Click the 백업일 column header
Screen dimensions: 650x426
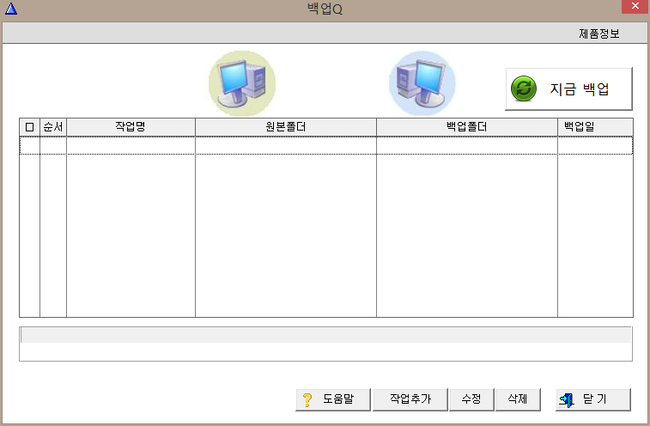(x=595, y=127)
